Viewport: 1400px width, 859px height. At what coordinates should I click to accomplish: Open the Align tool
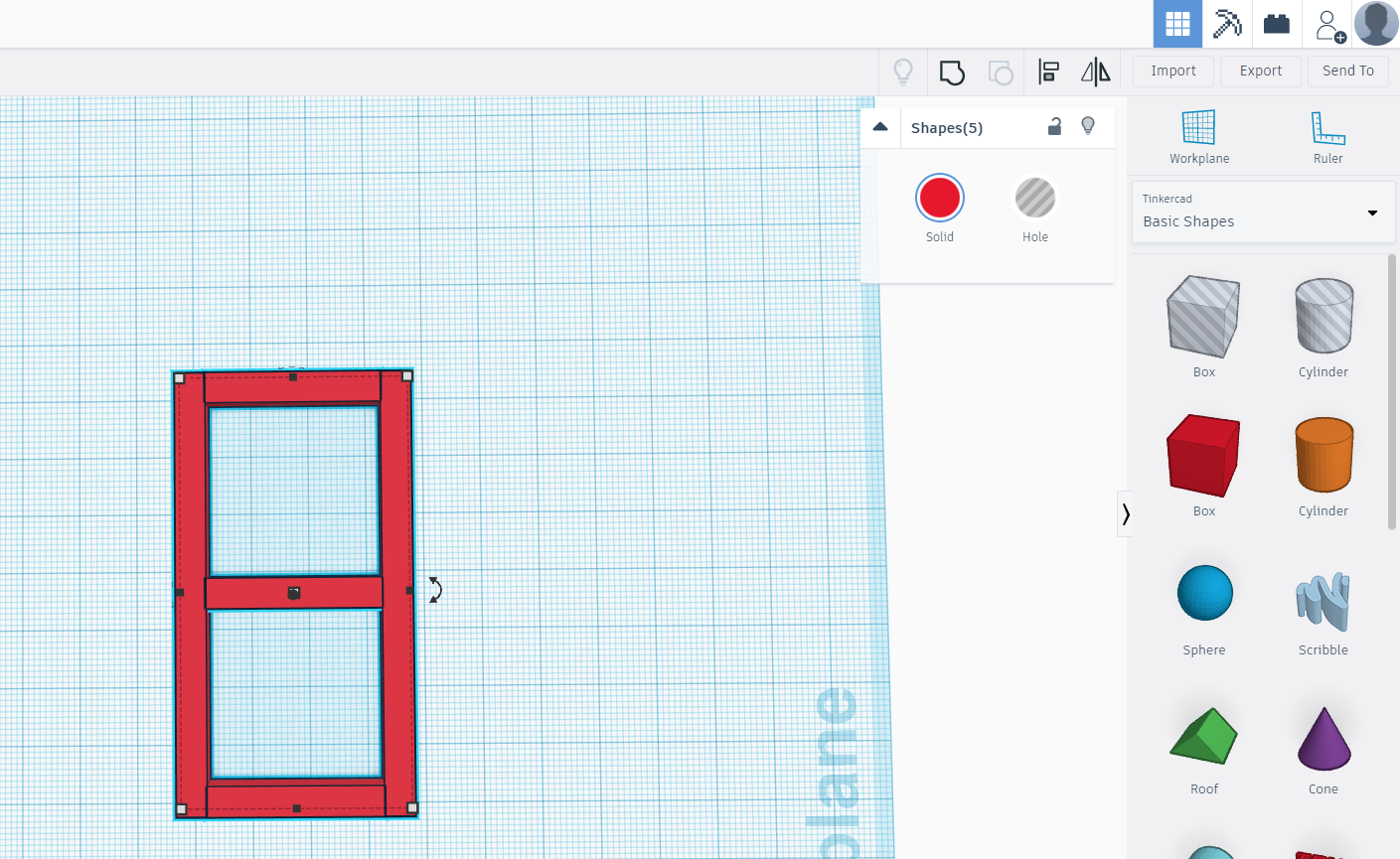click(1047, 71)
